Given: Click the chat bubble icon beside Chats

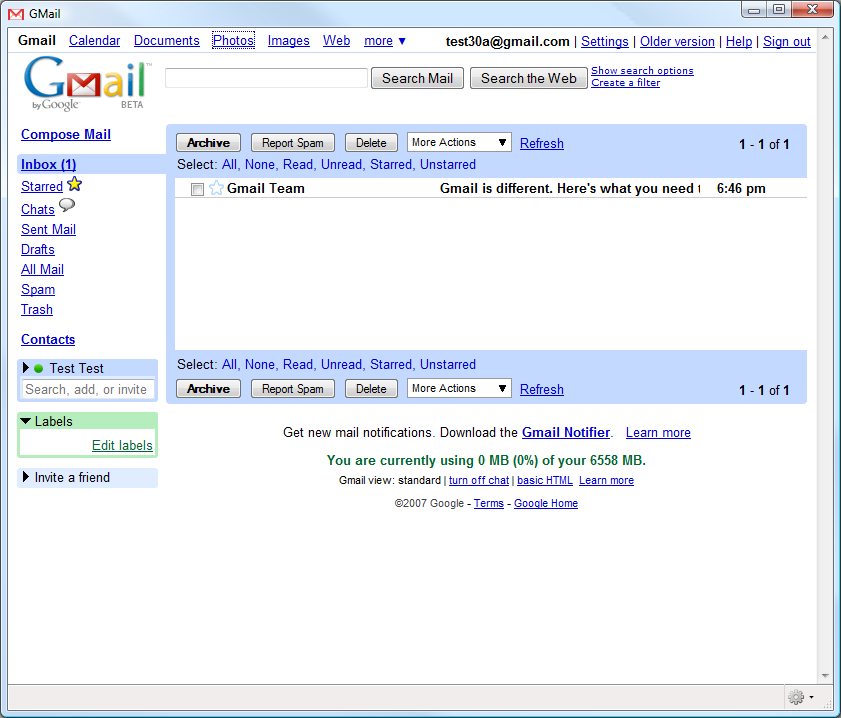Looking at the screenshot, I should coord(67,205).
